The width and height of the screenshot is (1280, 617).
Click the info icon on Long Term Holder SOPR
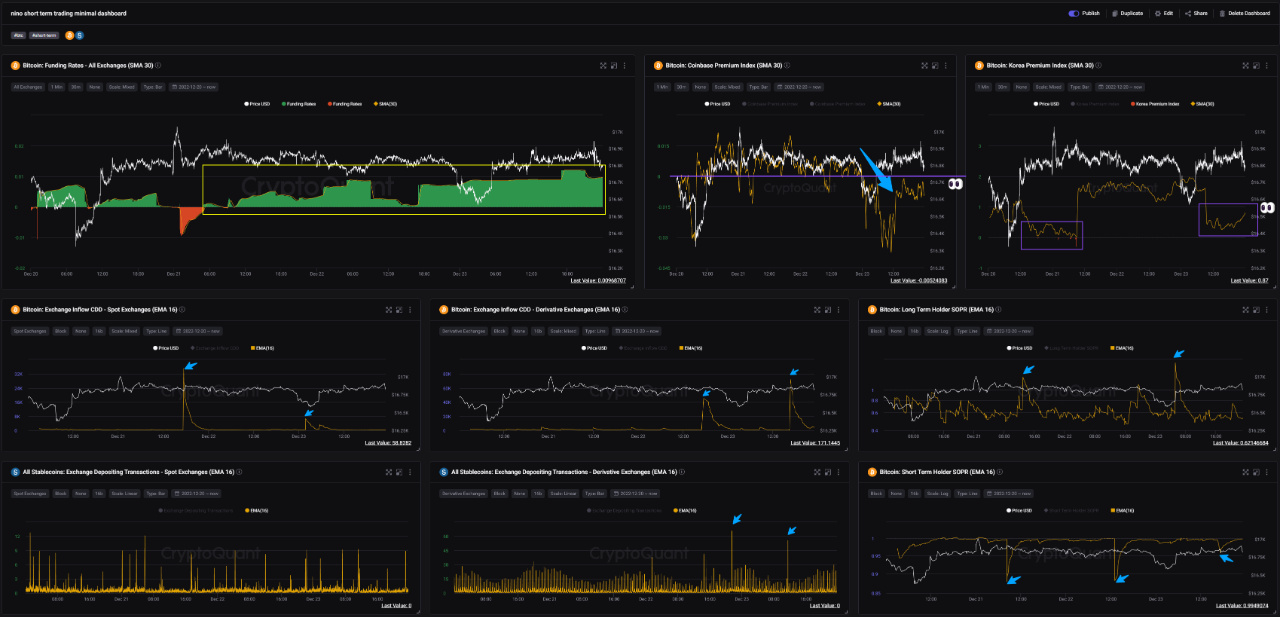click(998, 310)
